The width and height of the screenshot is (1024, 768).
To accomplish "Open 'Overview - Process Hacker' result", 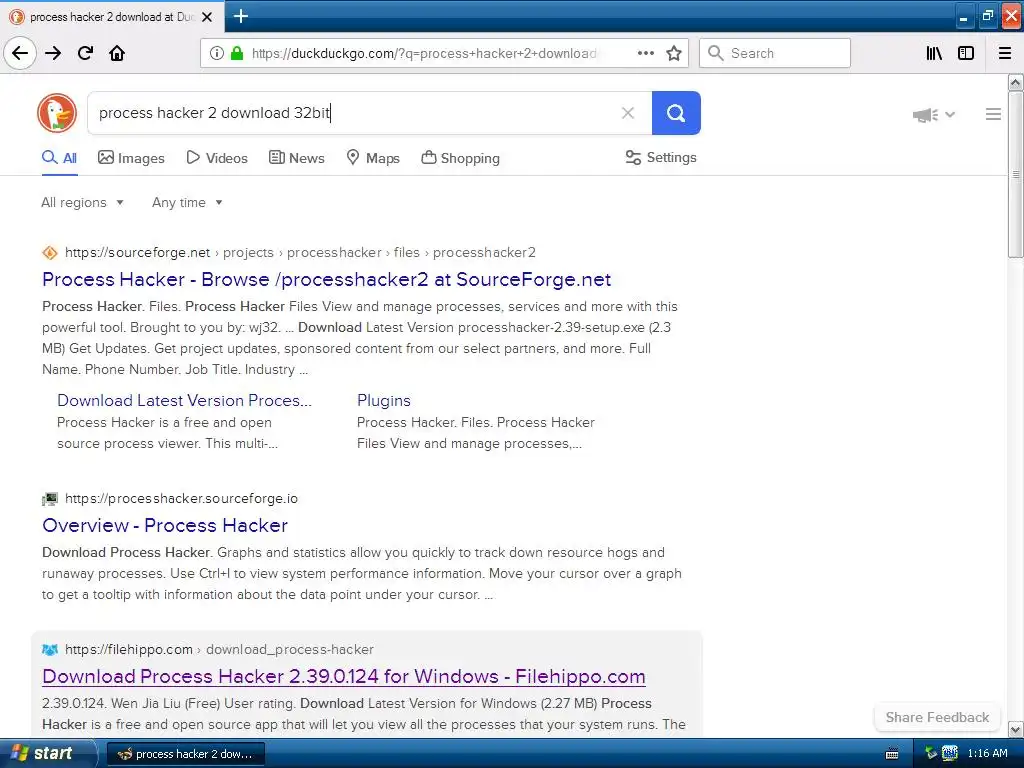I will [165, 525].
